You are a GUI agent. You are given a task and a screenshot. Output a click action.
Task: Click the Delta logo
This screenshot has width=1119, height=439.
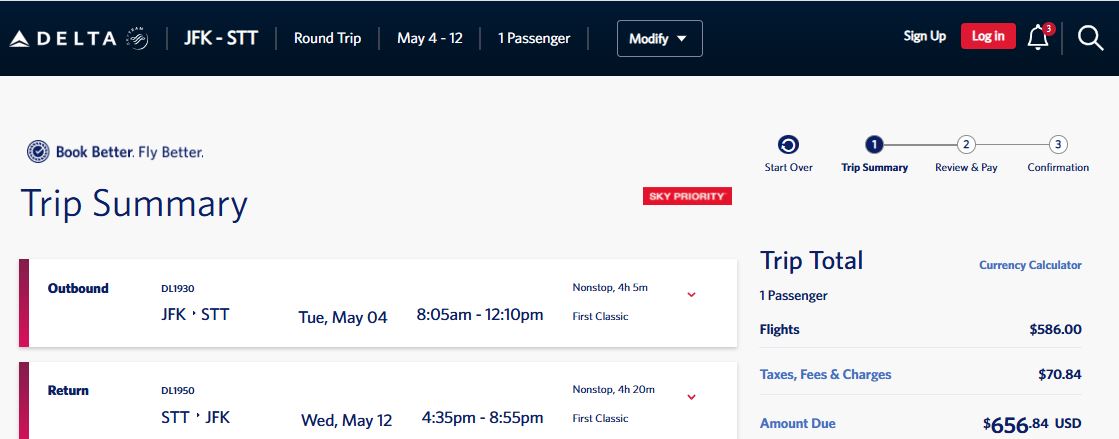pos(63,39)
